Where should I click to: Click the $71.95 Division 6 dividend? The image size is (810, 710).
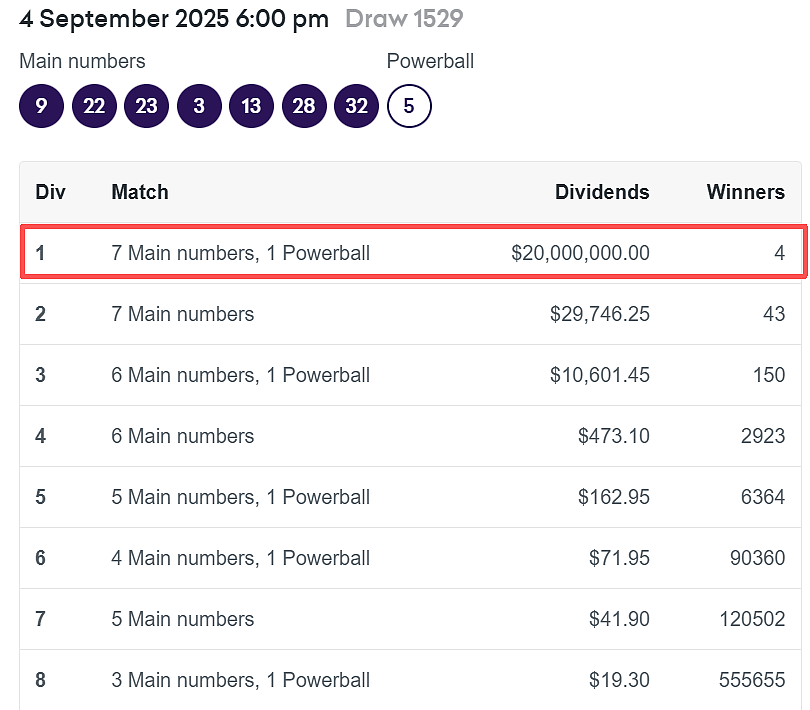click(619, 558)
